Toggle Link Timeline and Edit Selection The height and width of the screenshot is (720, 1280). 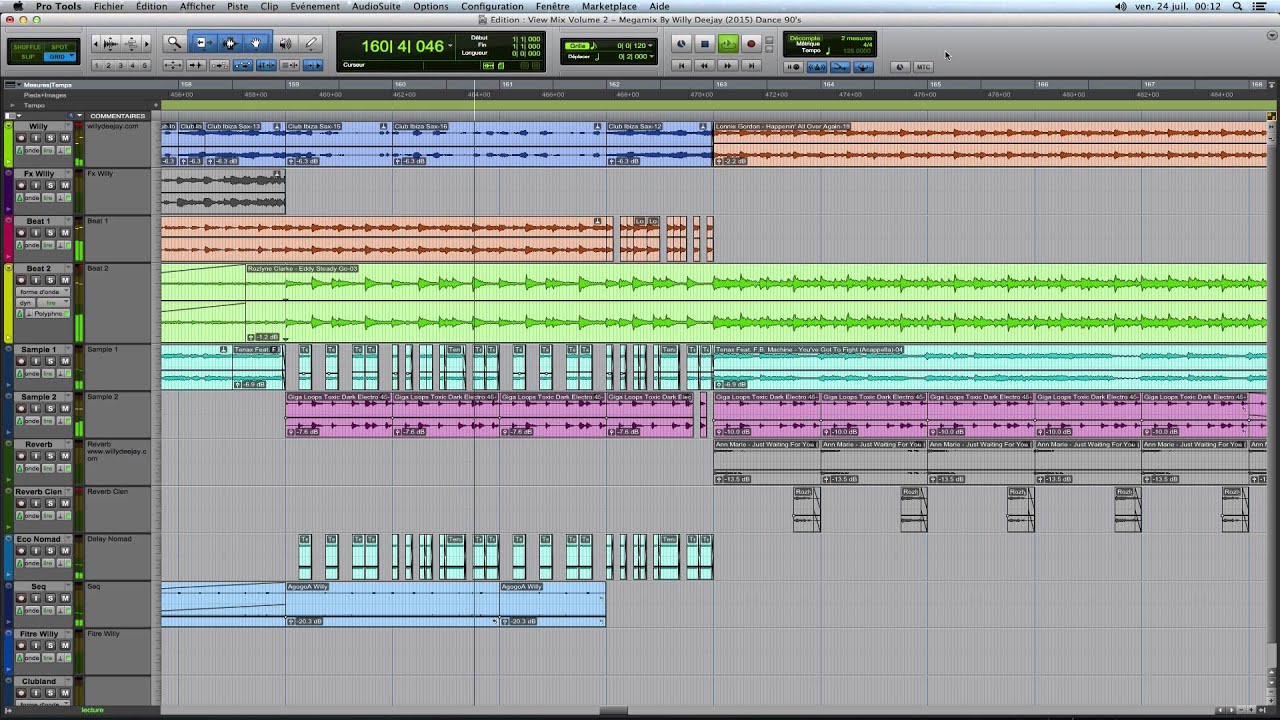(266, 65)
